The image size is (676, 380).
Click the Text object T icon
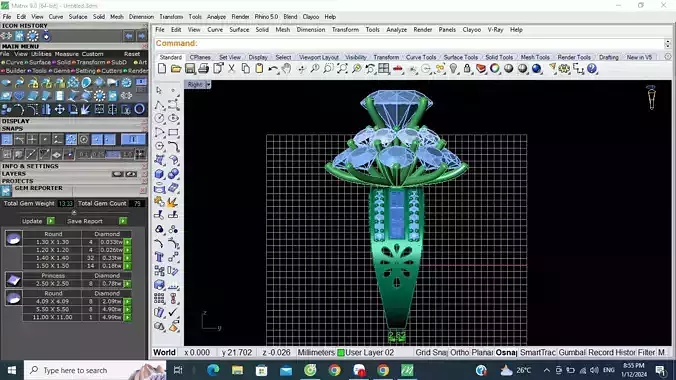(160, 257)
